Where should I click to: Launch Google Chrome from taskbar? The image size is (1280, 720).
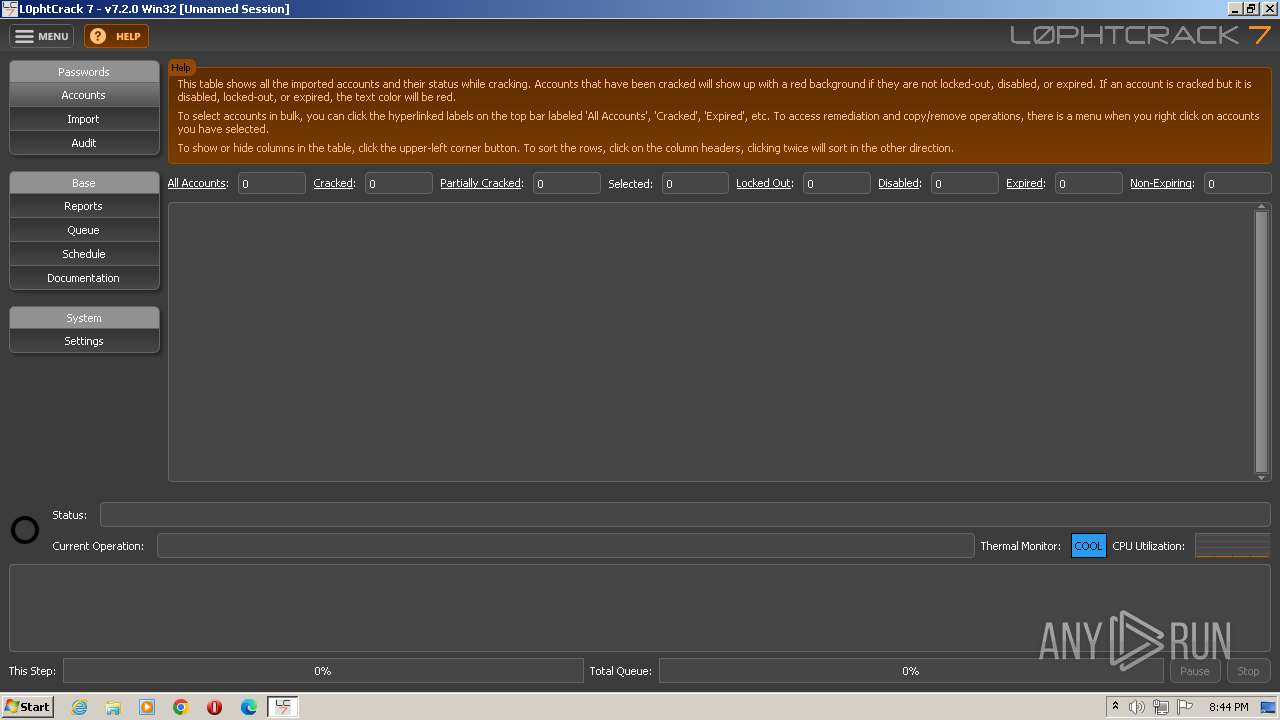click(x=181, y=707)
